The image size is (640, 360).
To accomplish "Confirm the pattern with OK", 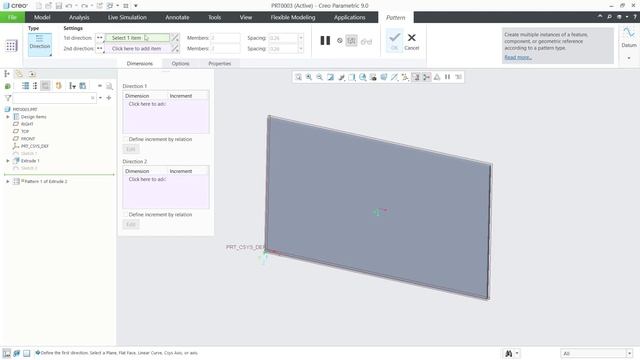I will pos(394,40).
